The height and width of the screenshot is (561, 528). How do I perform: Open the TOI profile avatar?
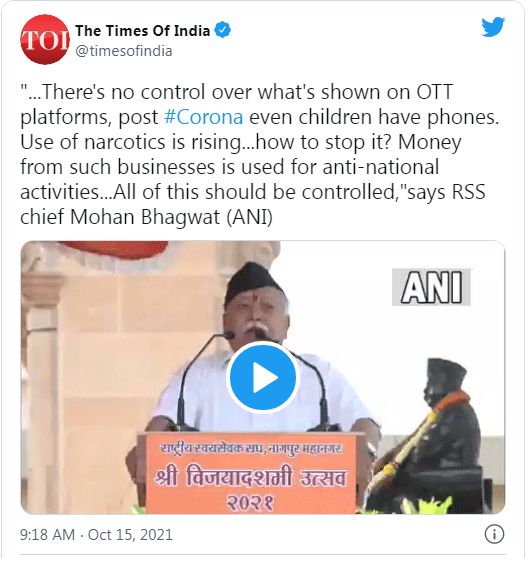[45, 39]
